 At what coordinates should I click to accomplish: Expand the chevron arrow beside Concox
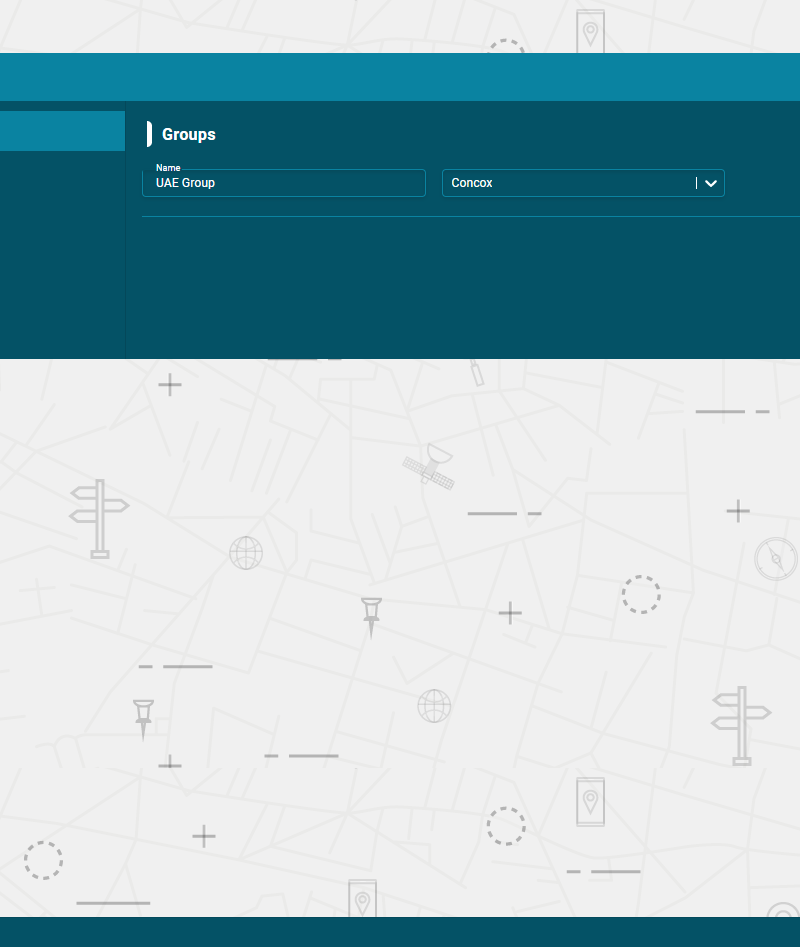tap(711, 183)
